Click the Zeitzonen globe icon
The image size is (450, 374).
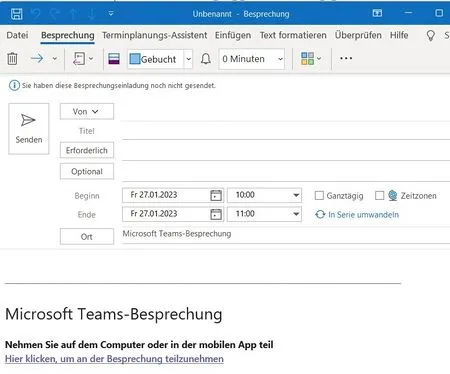click(393, 196)
